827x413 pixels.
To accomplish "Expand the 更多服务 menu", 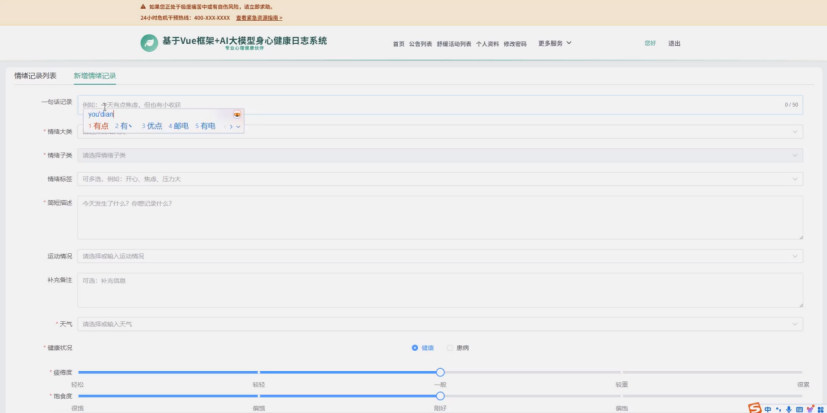I will 554,43.
